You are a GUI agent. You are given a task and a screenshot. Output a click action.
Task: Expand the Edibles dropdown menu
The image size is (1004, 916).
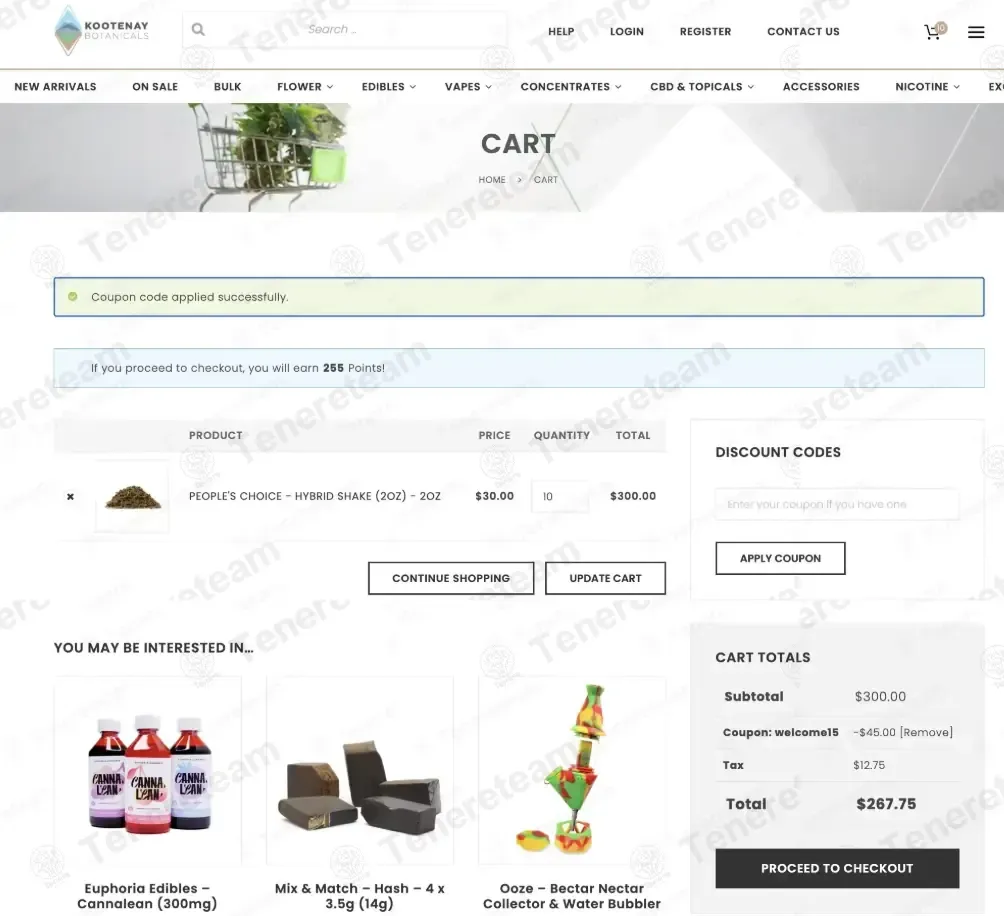389,86
